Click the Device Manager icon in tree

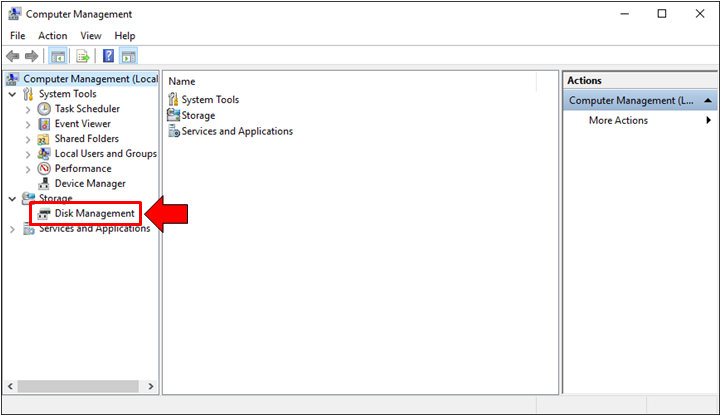tap(44, 184)
